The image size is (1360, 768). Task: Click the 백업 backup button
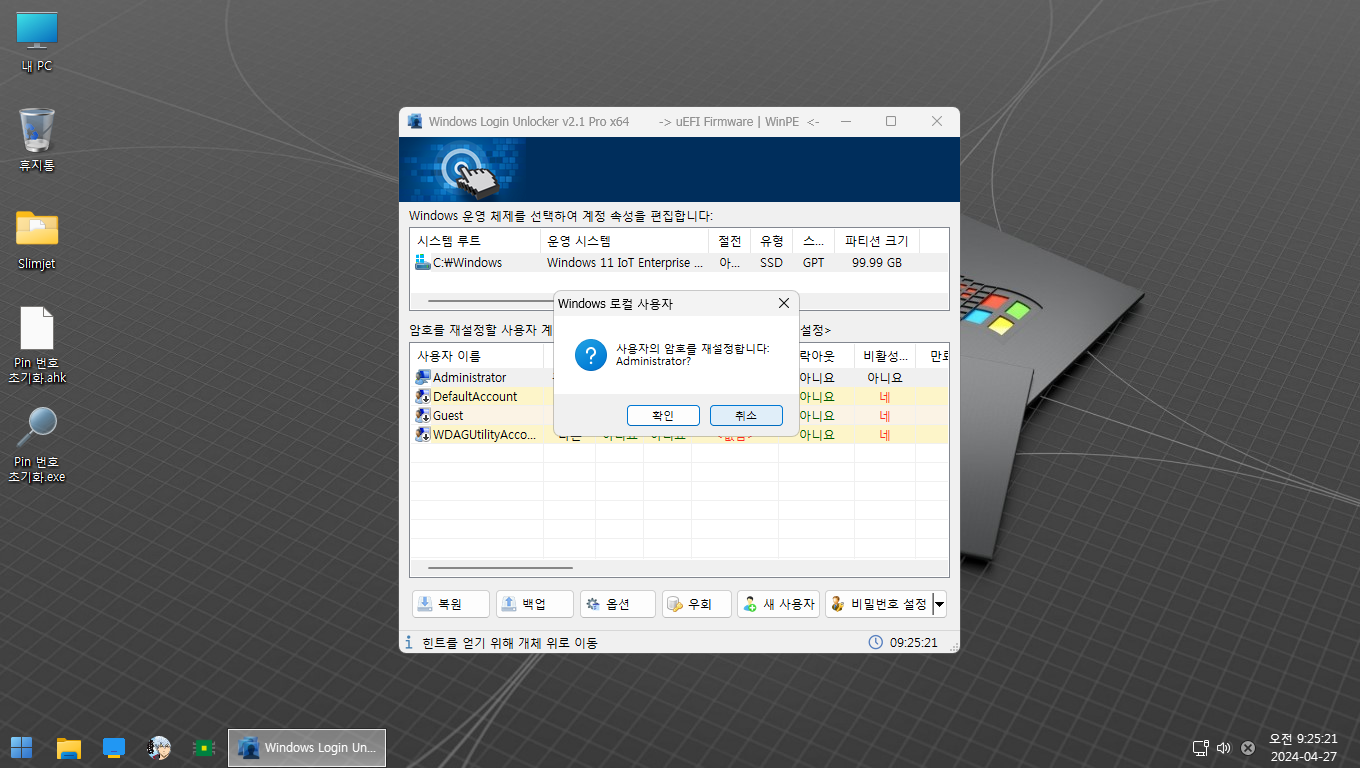535,604
